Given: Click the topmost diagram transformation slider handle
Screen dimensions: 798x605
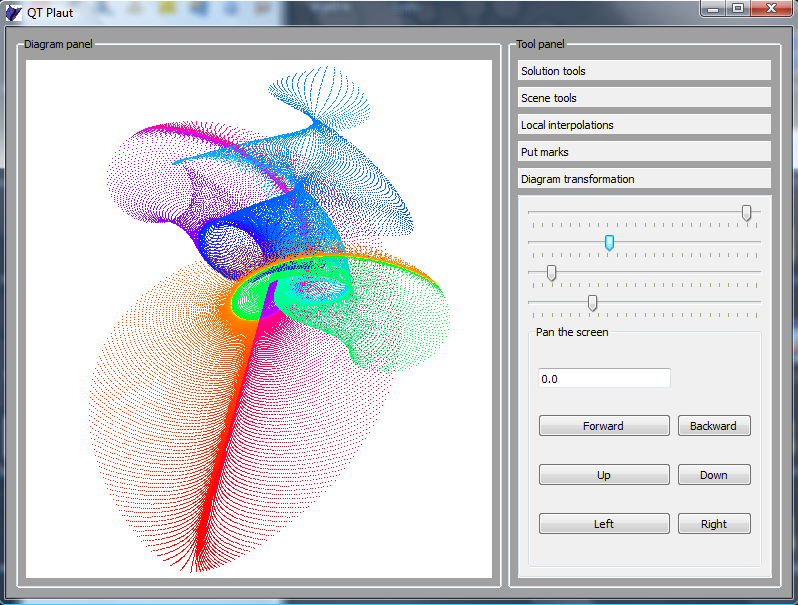Looking at the screenshot, I should (747, 212).
